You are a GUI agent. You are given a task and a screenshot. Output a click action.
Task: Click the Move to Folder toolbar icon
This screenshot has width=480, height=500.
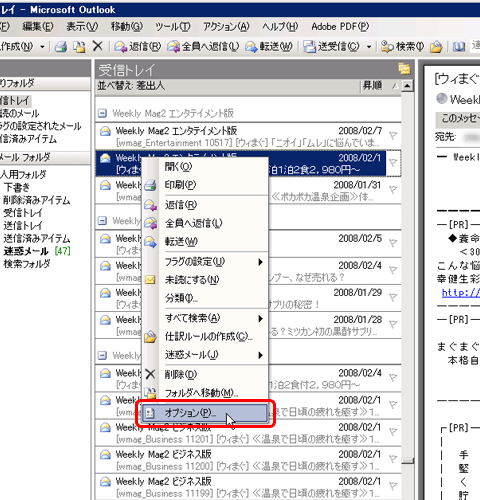tap(79, 47)
